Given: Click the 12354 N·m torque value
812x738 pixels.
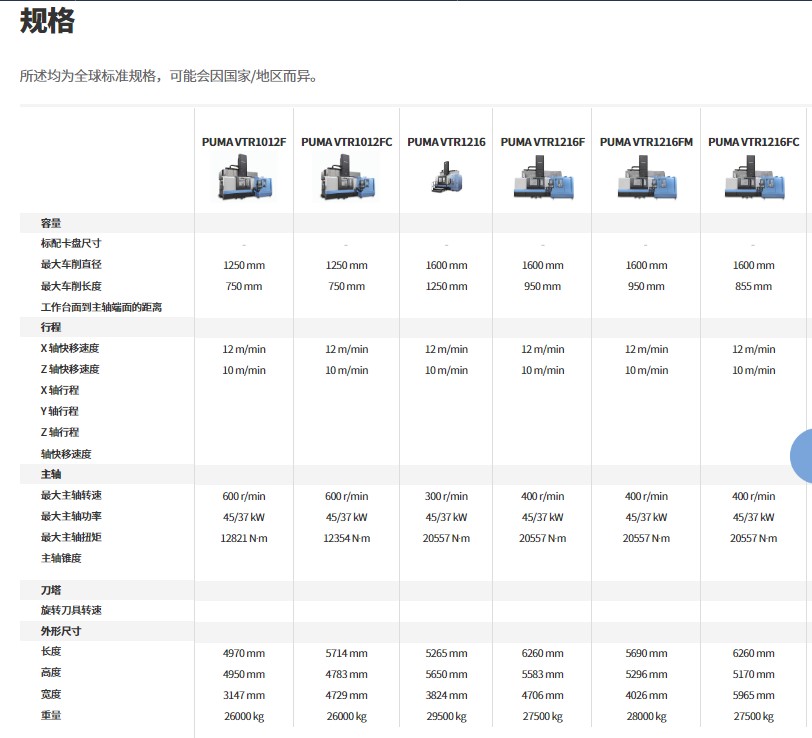Looking at the screenshot, I should pyautogui.click(x=346, y=539).
